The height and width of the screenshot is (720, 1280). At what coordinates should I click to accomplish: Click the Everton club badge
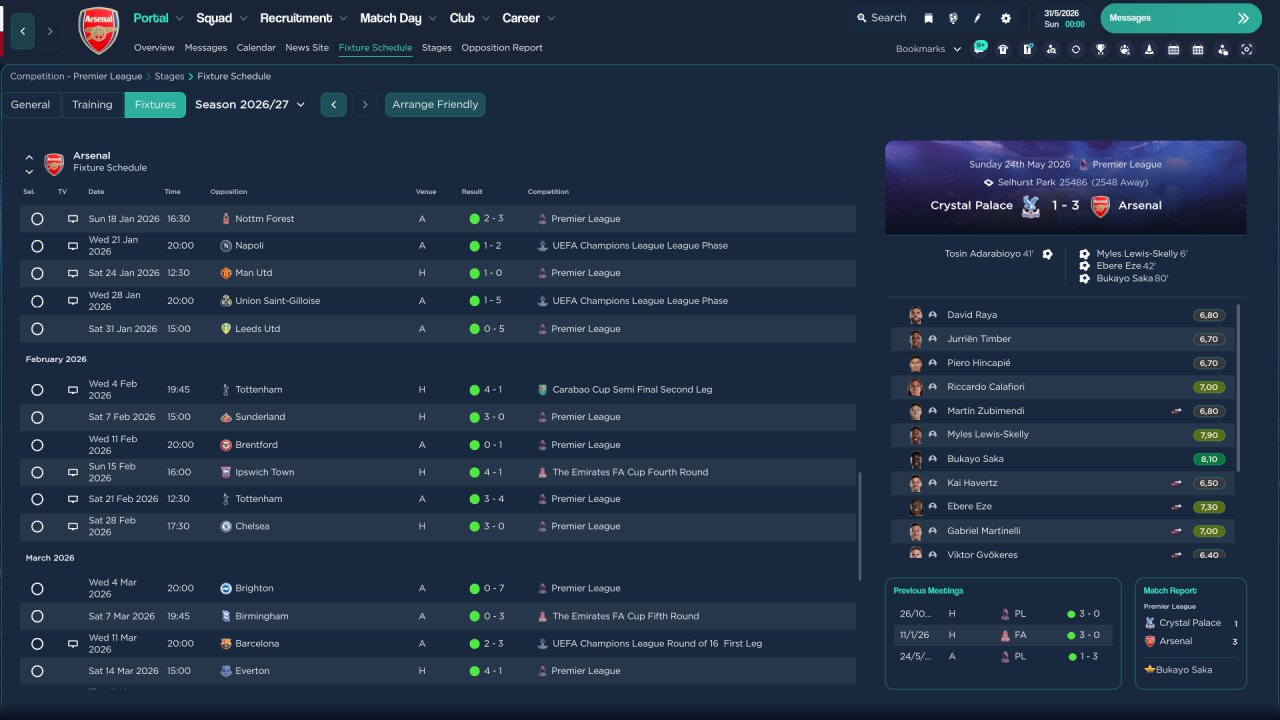tap(226, 671)
